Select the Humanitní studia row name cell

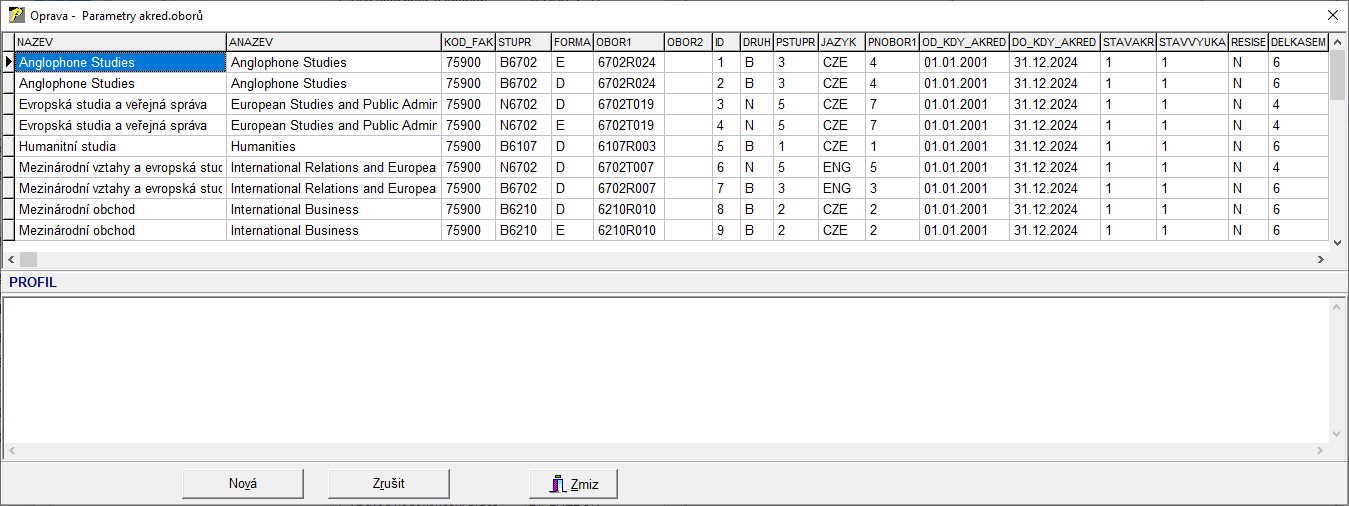(120, 146)
